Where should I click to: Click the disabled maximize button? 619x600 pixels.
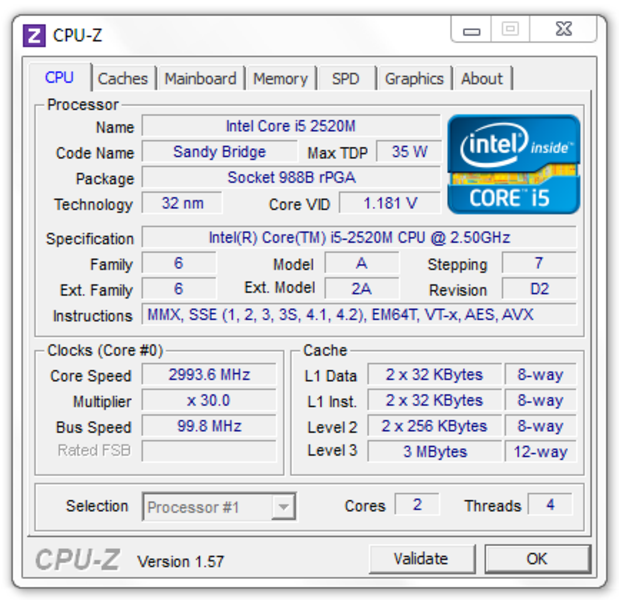point(510,29)
